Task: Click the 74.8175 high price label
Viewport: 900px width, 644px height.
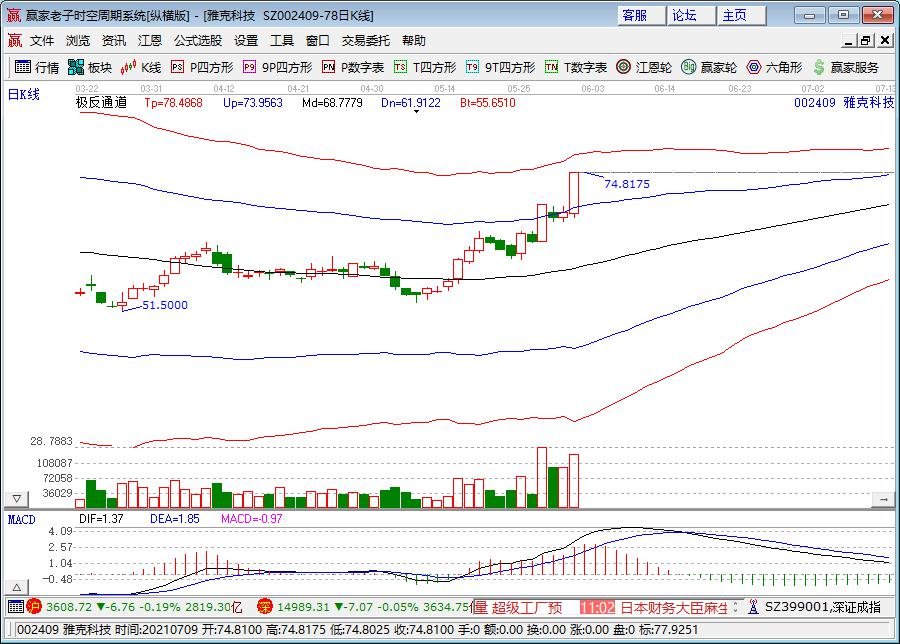Action: pos(627,184)
